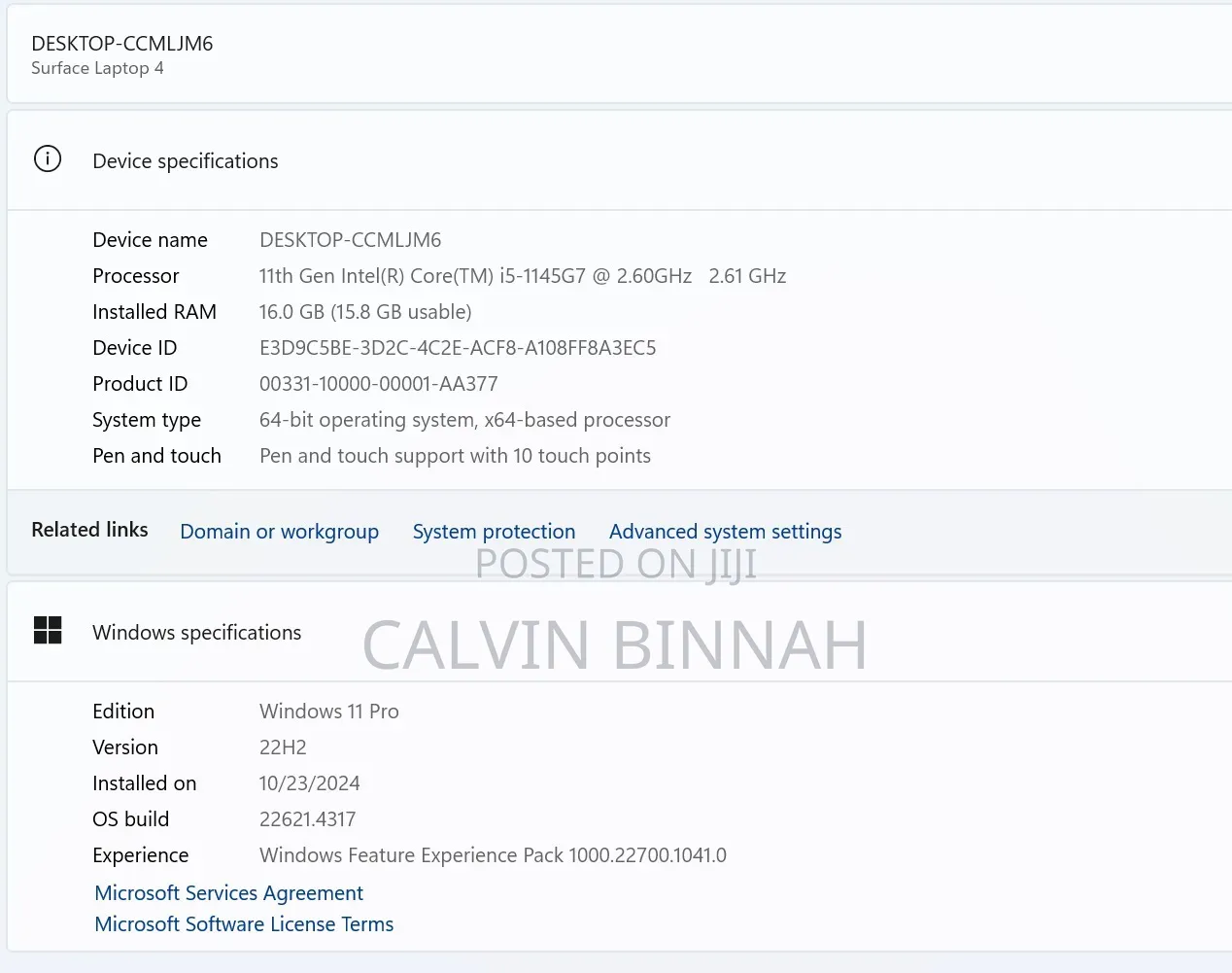Click the Related links label
Viewport: 1232px width, 973px height.
tap(89, 530)
